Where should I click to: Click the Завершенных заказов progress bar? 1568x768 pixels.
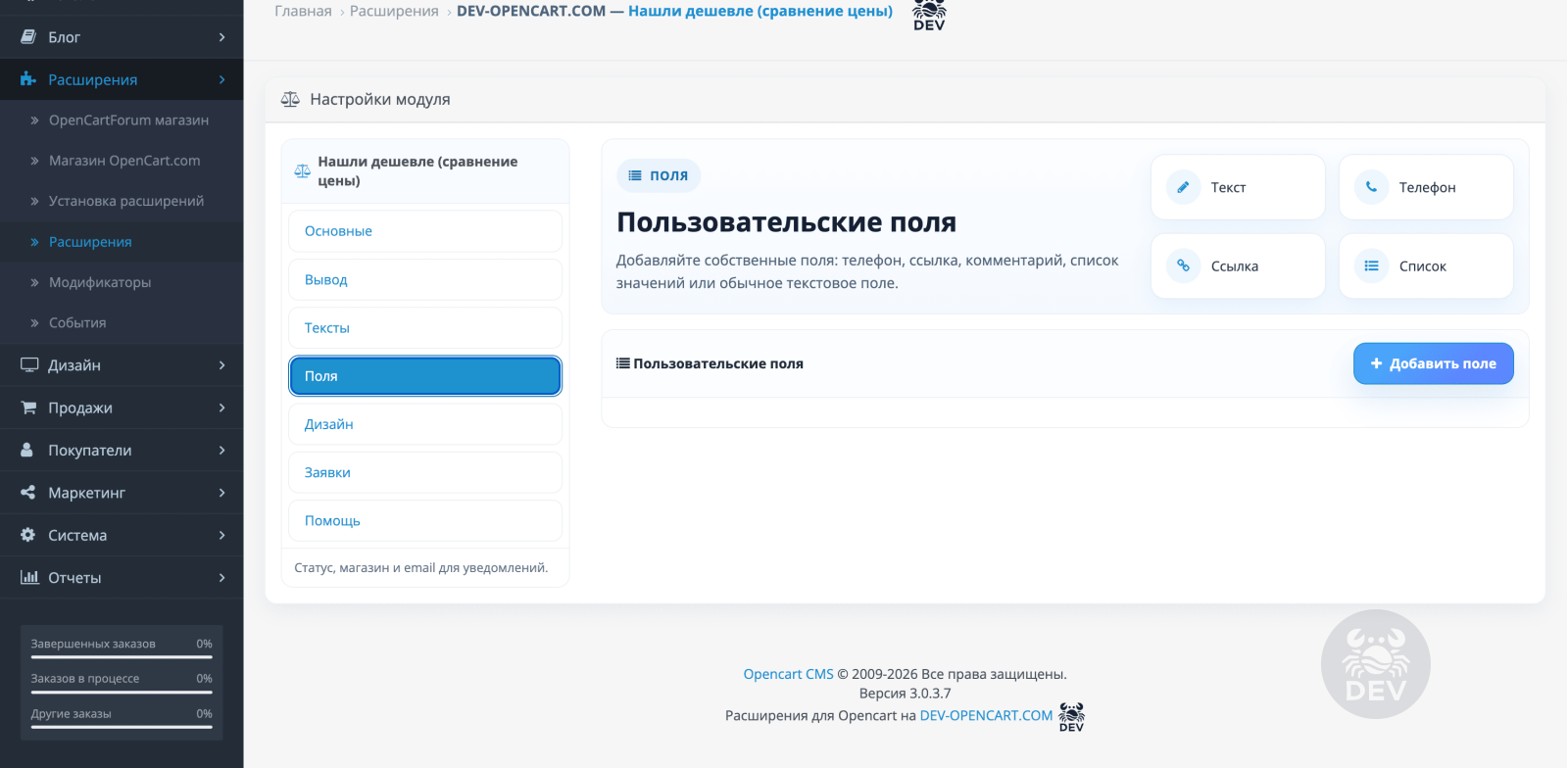point(122,657)
